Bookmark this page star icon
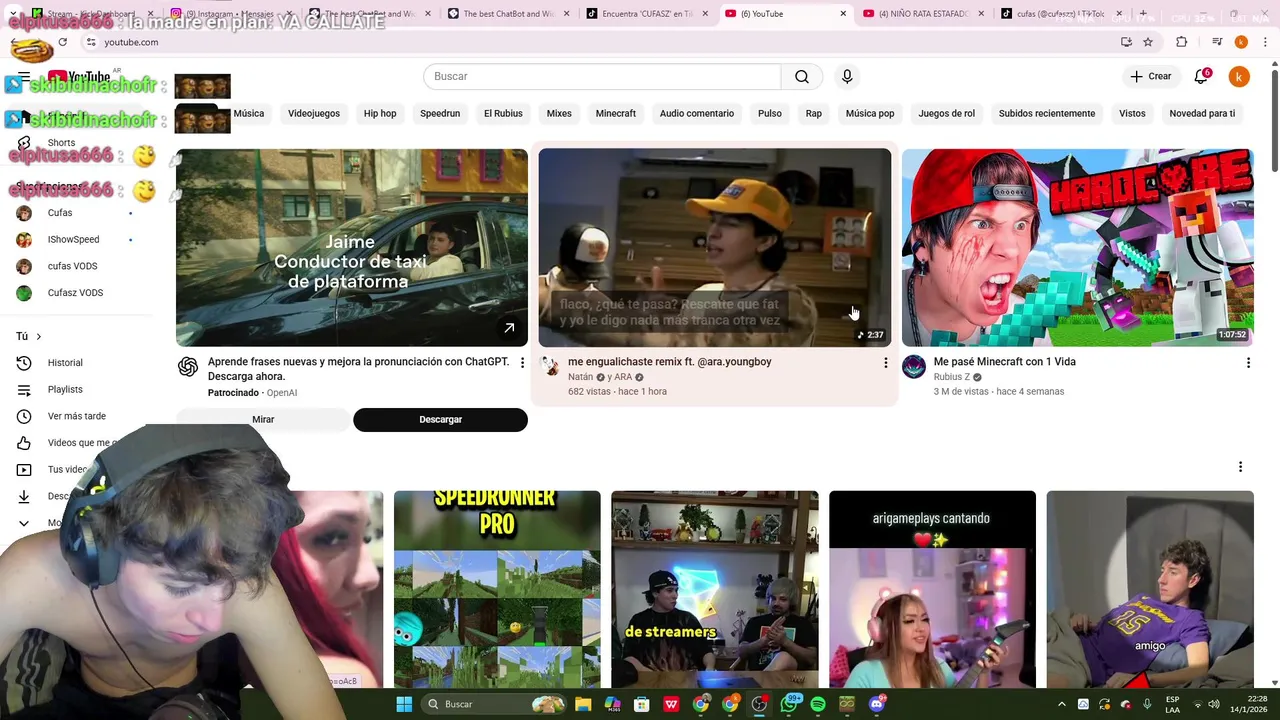The image size is (1280, 720). point(1148,42)
